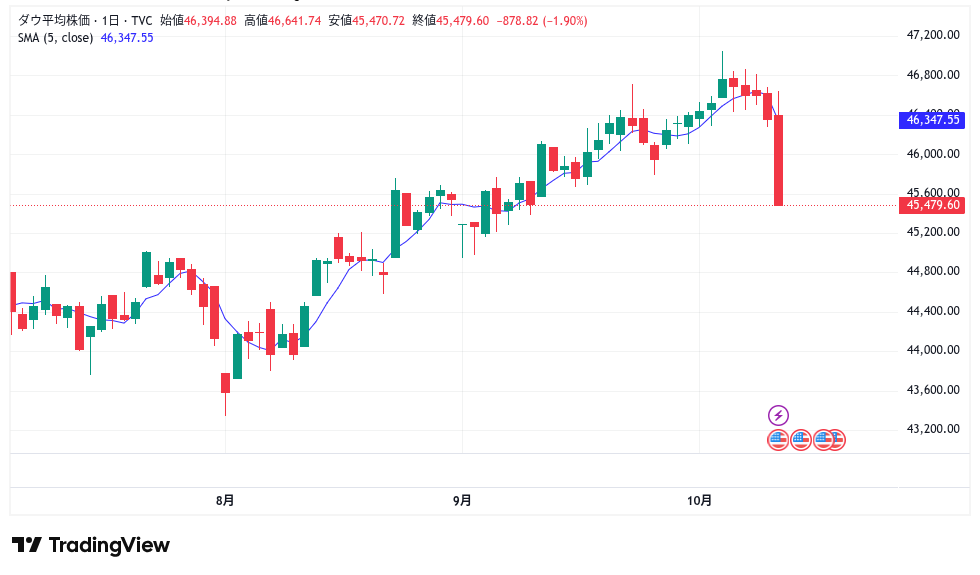Click the blue SMA value in the legend
Viewport: 980px width, 575px height.
pyautogui.click(x=127, y=38)
